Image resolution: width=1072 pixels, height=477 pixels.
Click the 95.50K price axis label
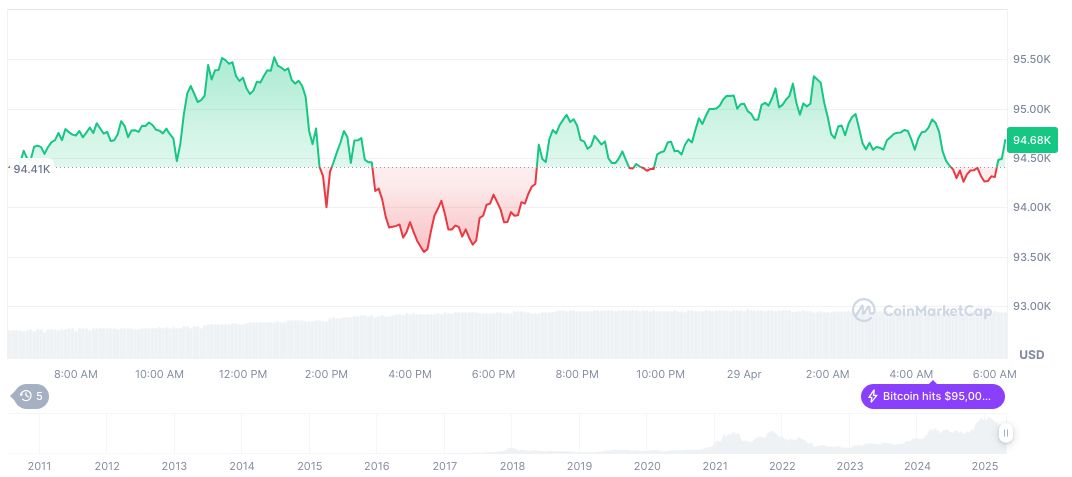pos(1031,60)
